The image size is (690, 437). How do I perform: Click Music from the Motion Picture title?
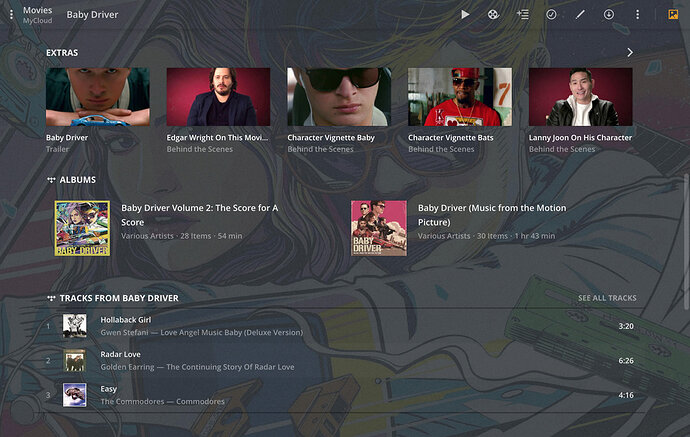point(492,215)
